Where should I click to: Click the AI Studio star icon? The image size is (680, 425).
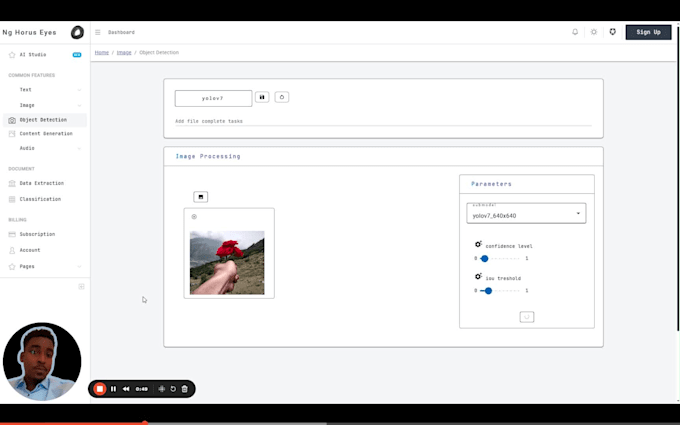coord(12,55)
